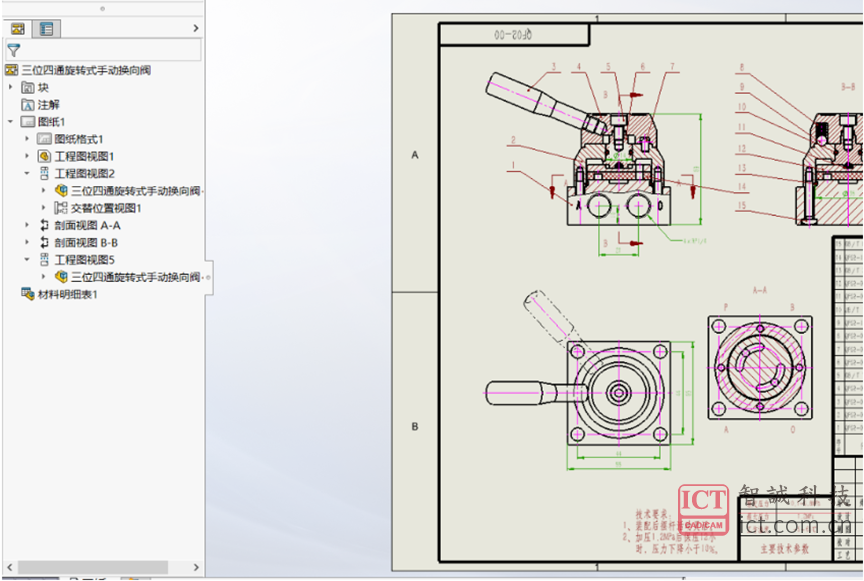
Task: Expand the 剖面视图 B-B node
Action: click(27, 242)
